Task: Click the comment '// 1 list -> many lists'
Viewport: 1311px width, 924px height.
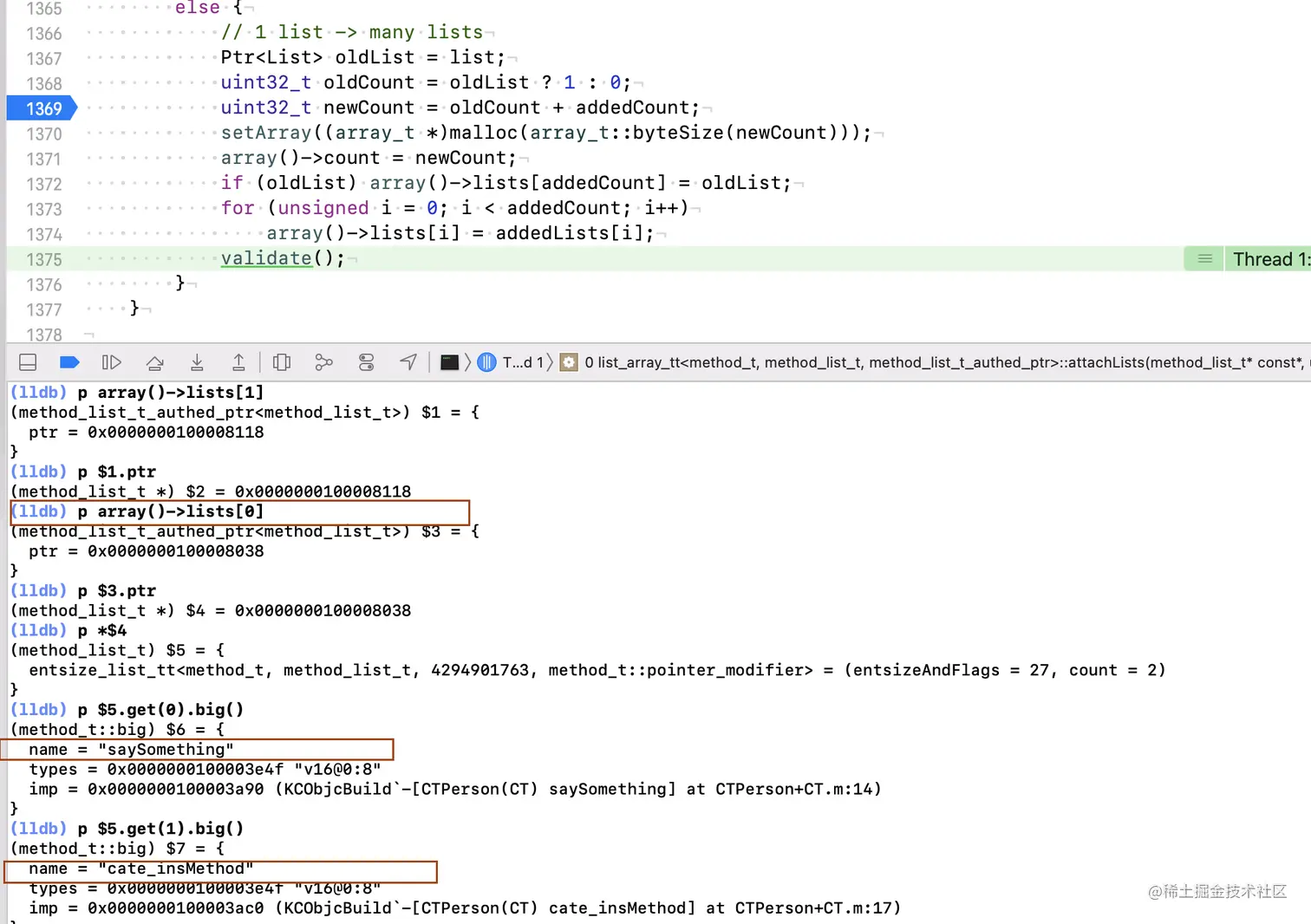Action: [352, 32]
